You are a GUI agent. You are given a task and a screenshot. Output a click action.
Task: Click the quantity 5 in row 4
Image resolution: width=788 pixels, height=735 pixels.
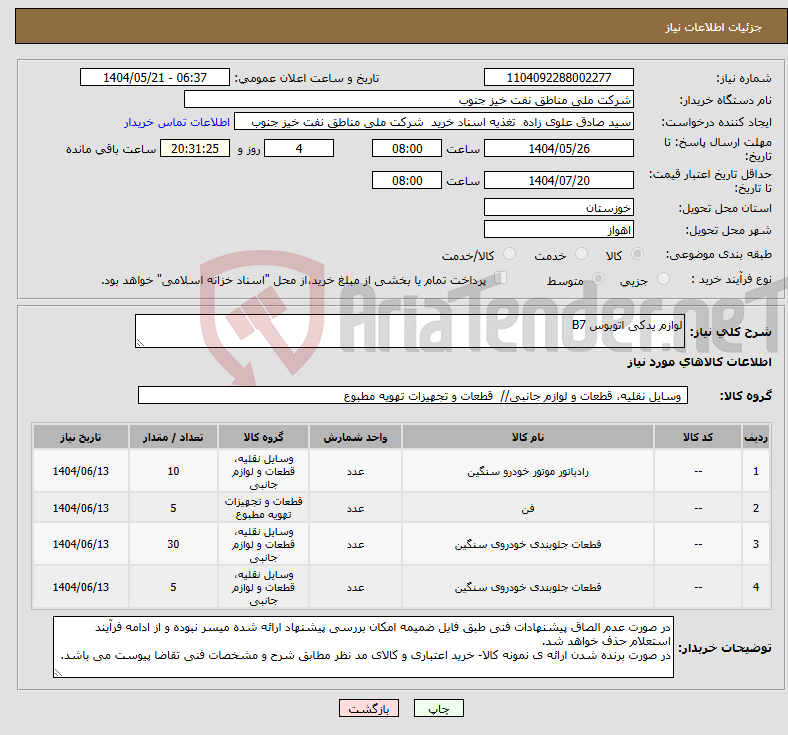point(173,587)
